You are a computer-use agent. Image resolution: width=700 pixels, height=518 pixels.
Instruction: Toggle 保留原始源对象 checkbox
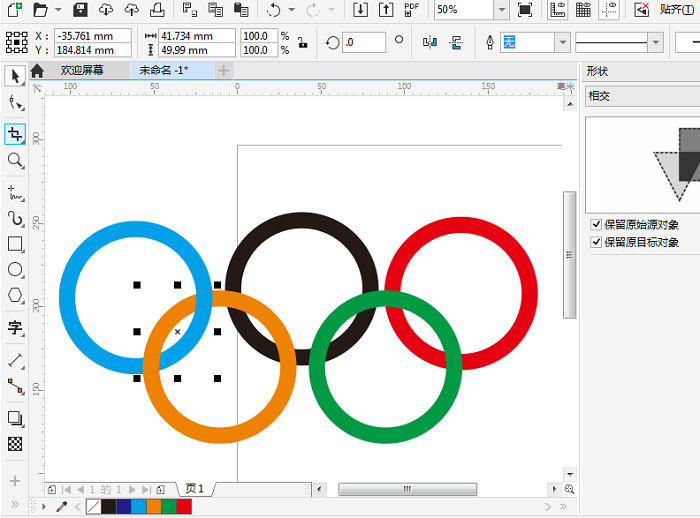click(x=596, y=225)
